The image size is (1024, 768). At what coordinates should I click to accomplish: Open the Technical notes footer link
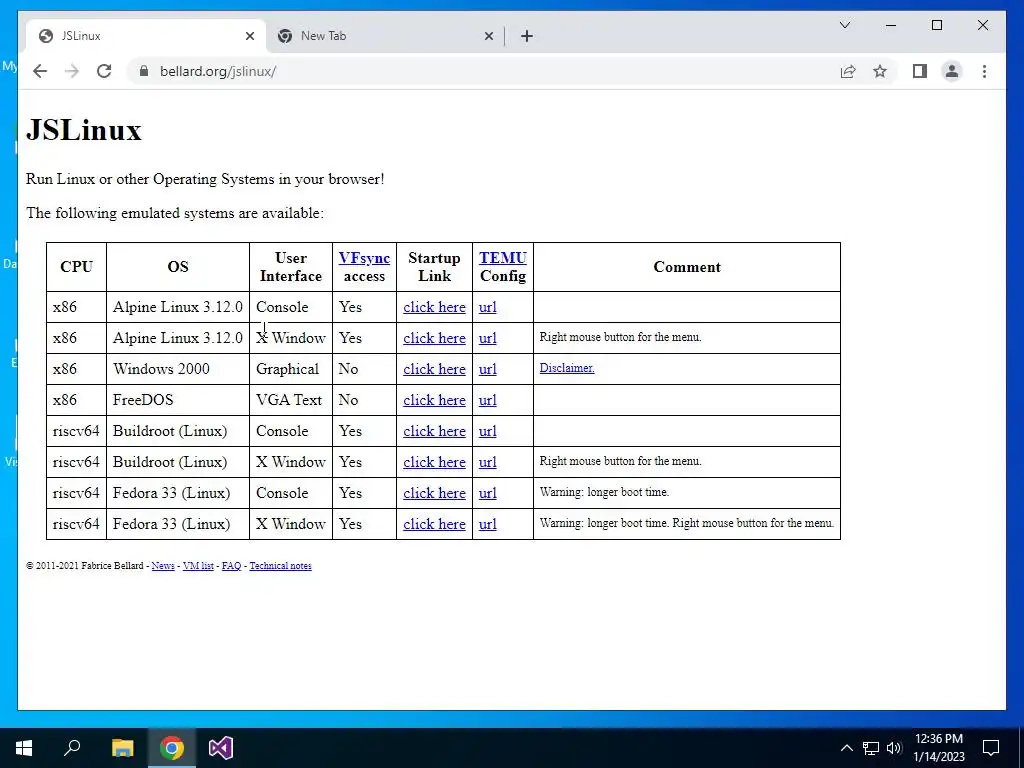[x=280, y=566]
